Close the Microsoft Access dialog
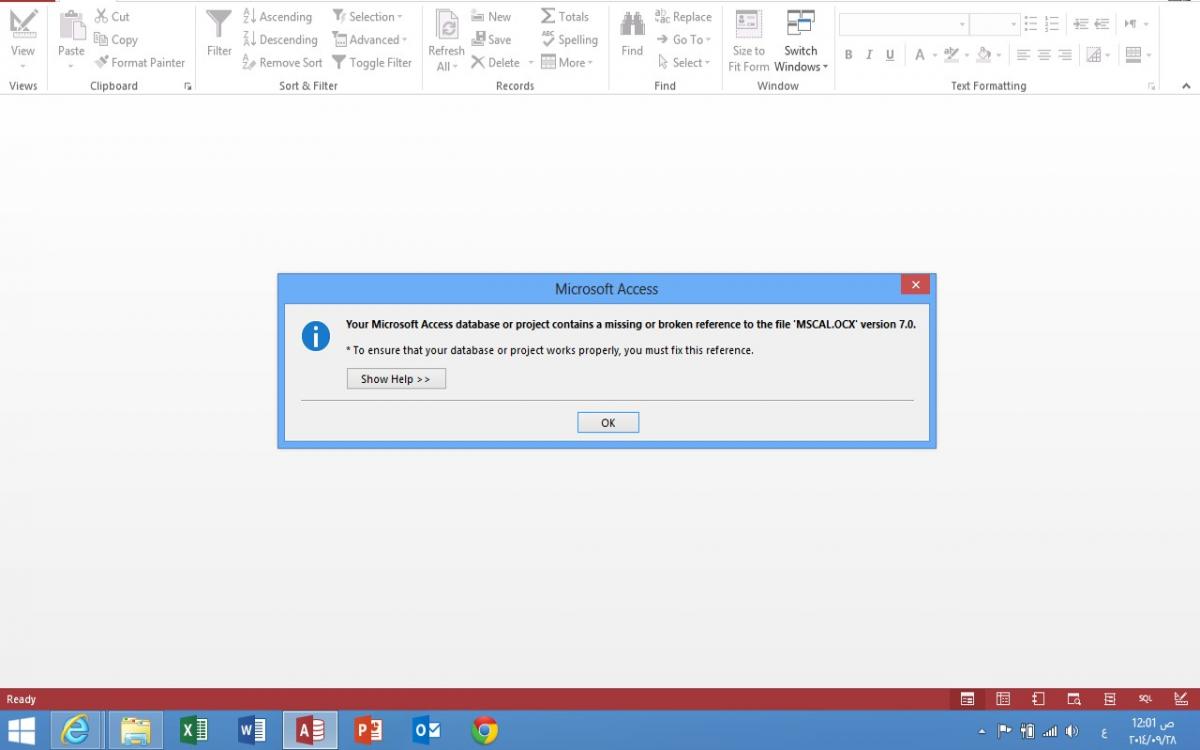This screenshot has width=1200, height=750. click(915, 285)
